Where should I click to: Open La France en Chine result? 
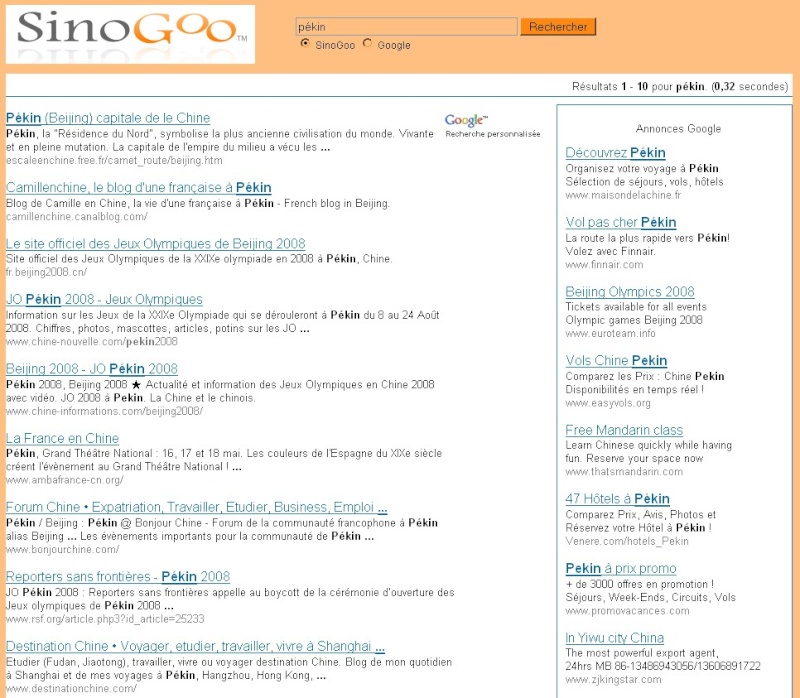[x=62, y=438]
